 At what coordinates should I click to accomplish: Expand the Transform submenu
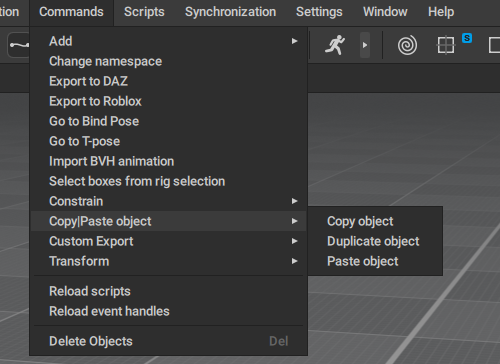[x=168, y=261]
